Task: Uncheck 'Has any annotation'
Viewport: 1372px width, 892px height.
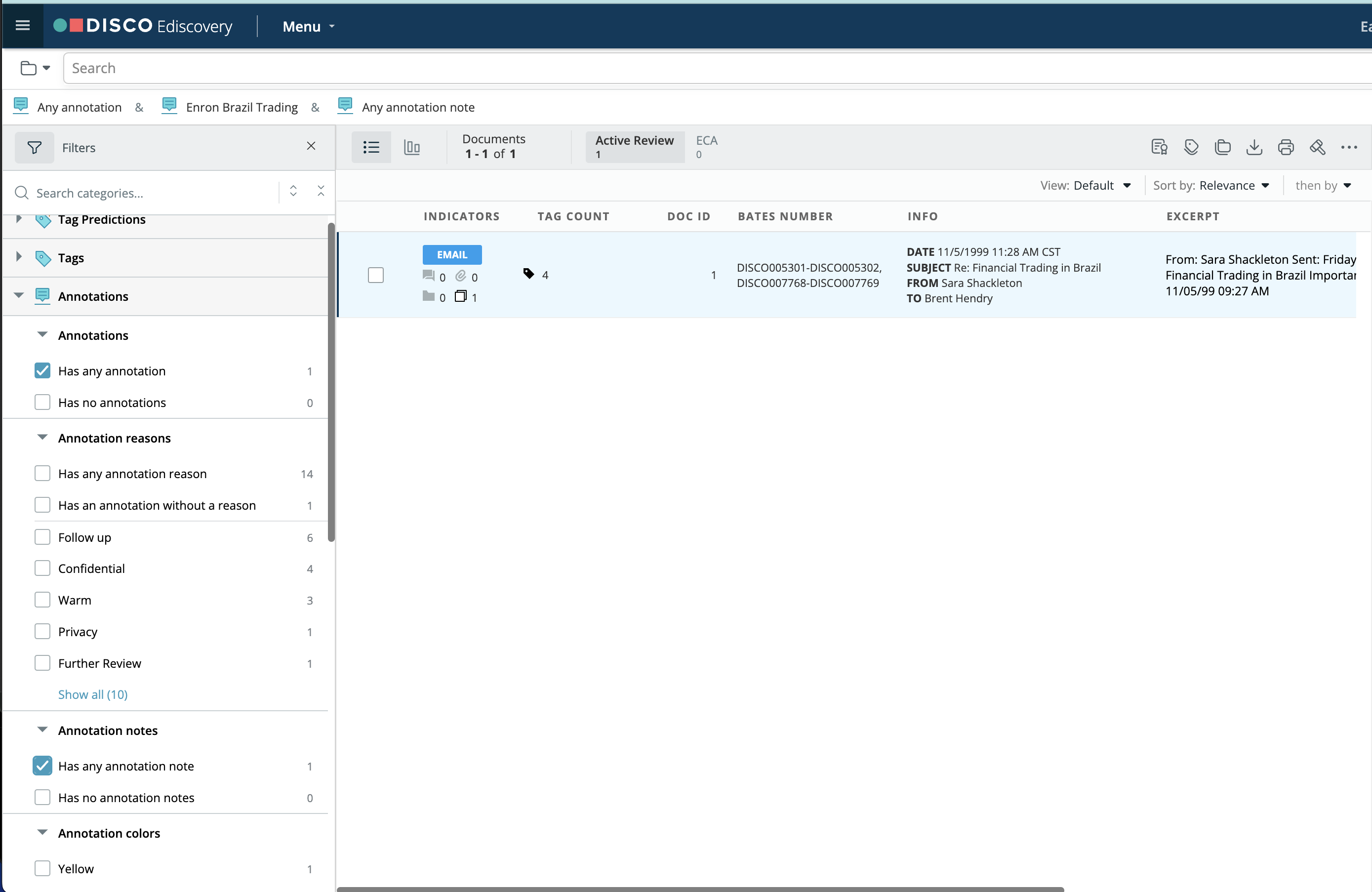Action: click(42, 370)
